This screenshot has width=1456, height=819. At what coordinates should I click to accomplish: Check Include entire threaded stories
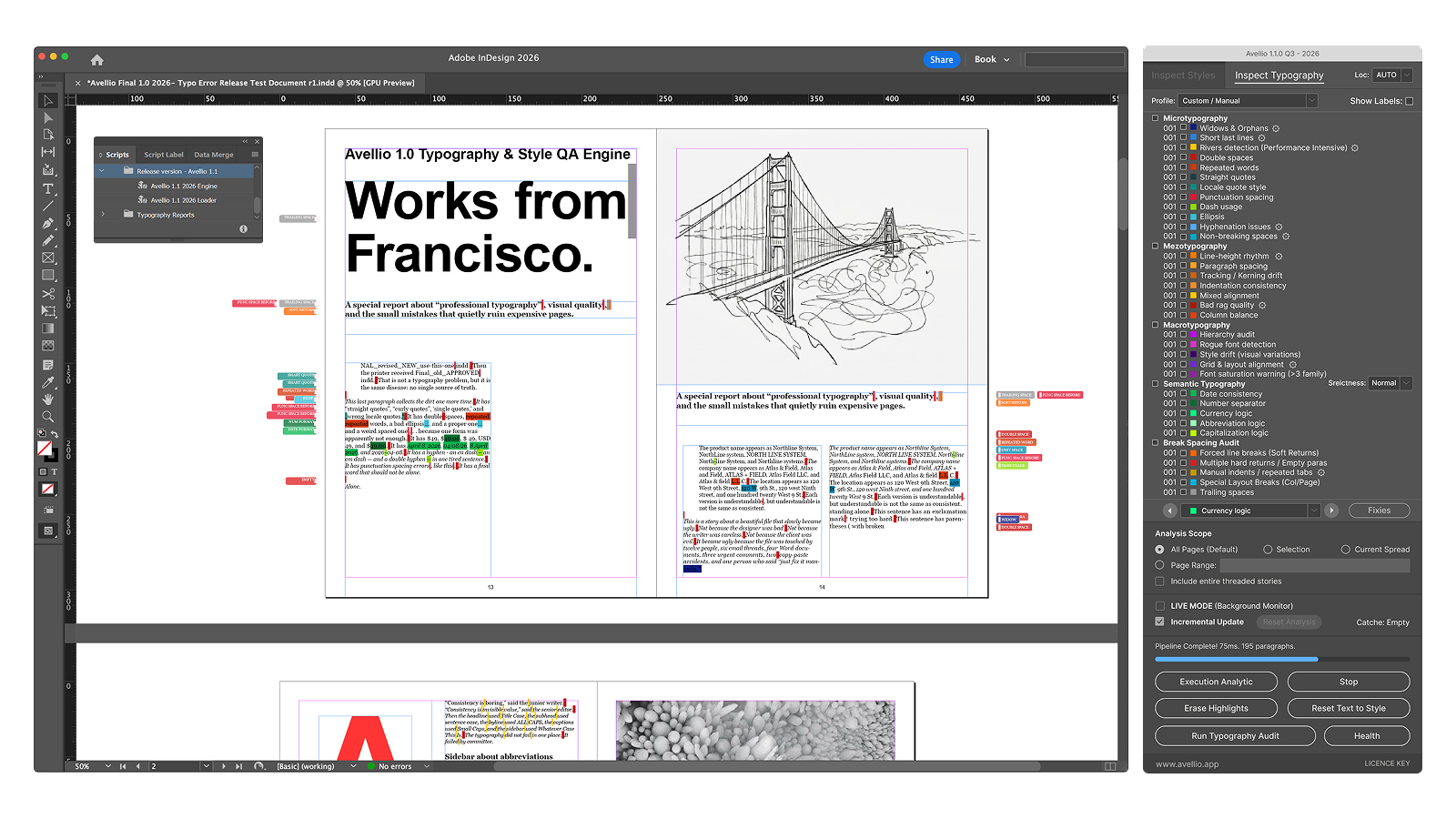[x=1159, y=581]
